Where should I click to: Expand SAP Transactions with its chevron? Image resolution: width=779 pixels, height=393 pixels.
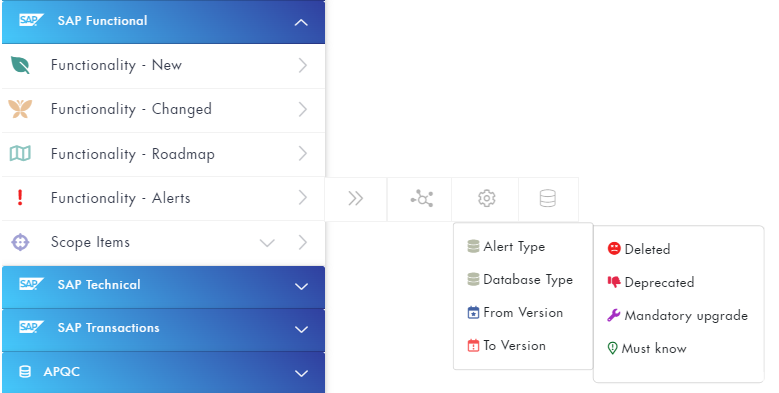pos(301,330)
